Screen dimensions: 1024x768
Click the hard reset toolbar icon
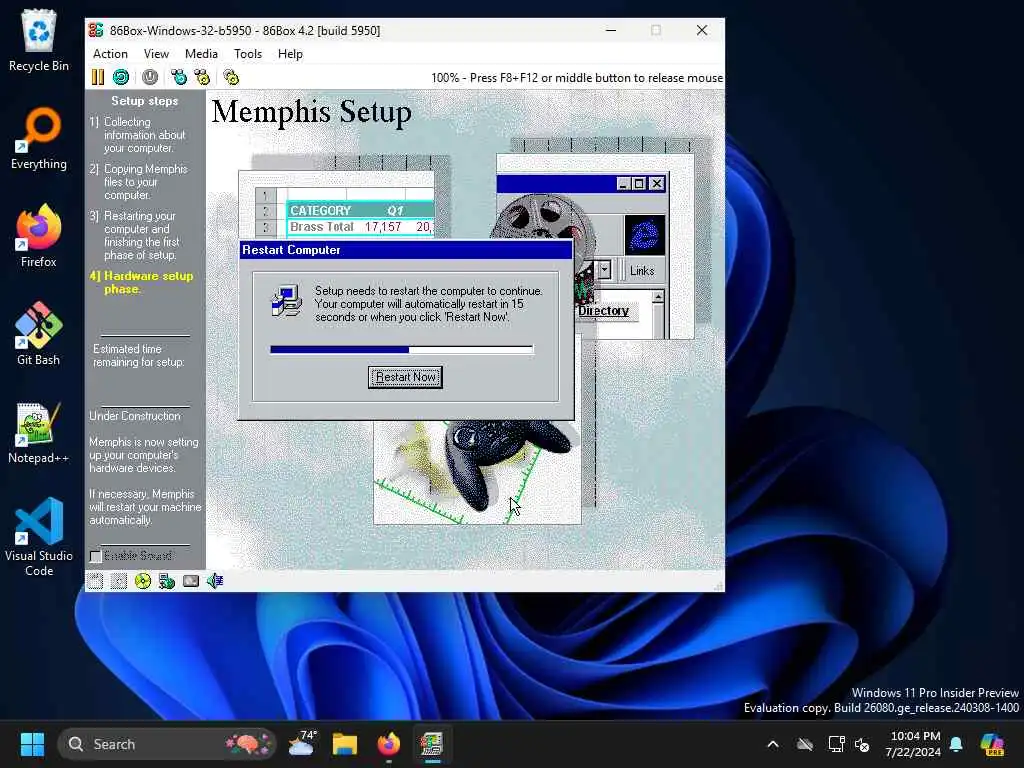[121, 77]
